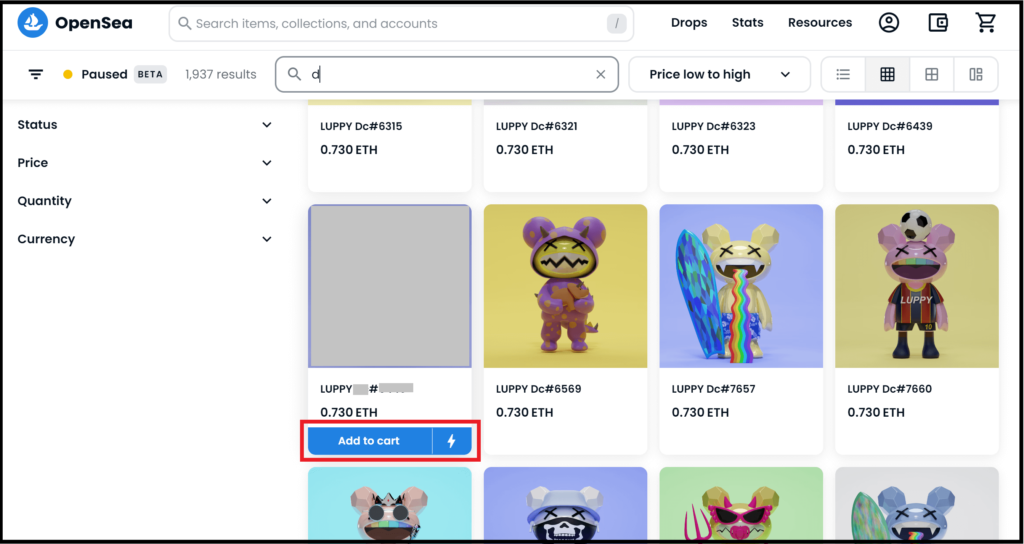Open the LUPPY Dc#7660 soccer thumbnail
Screen dimensions: 1024x544
917,286
